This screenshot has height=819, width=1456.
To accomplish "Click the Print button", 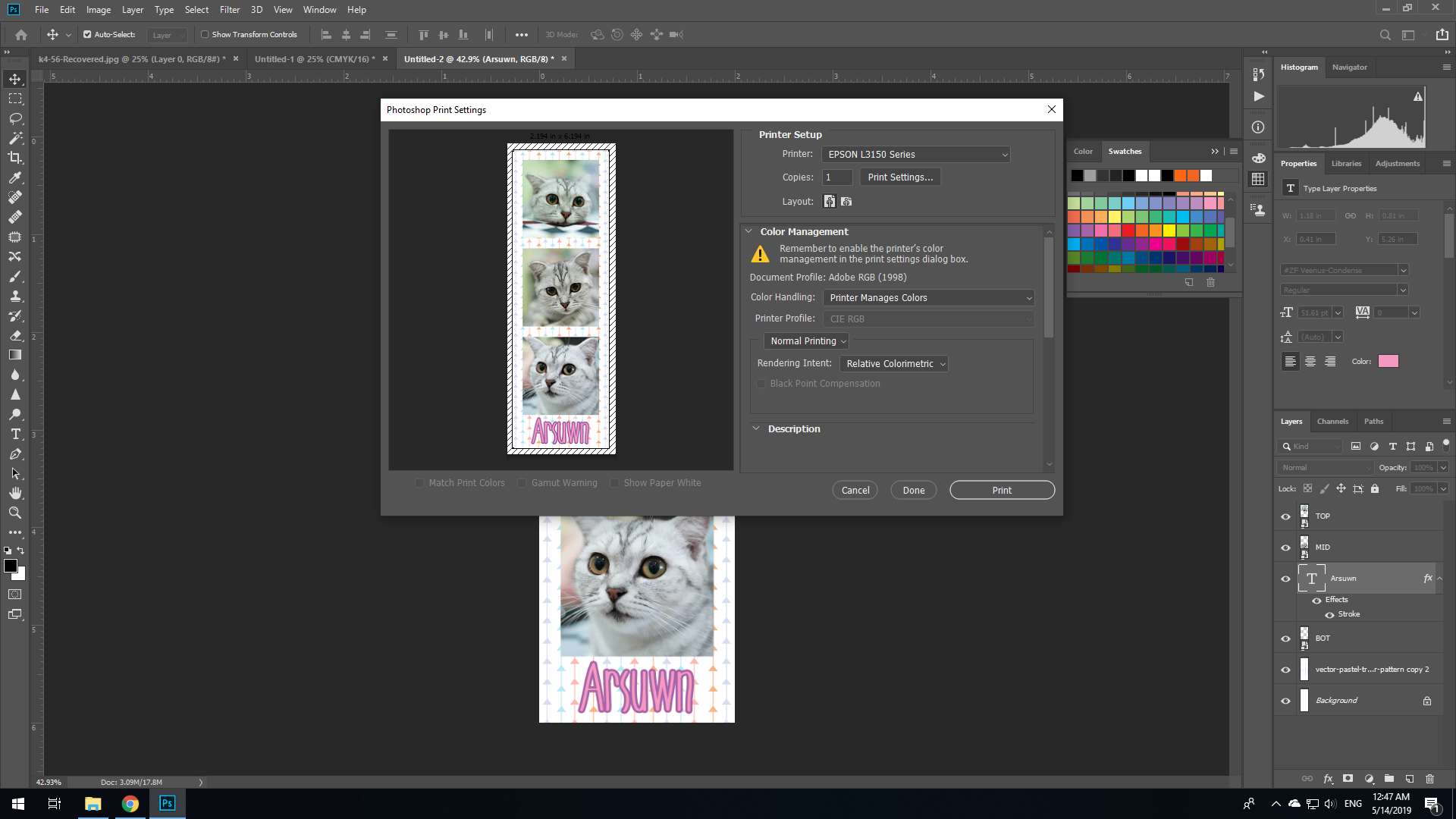I will coord(1002,491).
